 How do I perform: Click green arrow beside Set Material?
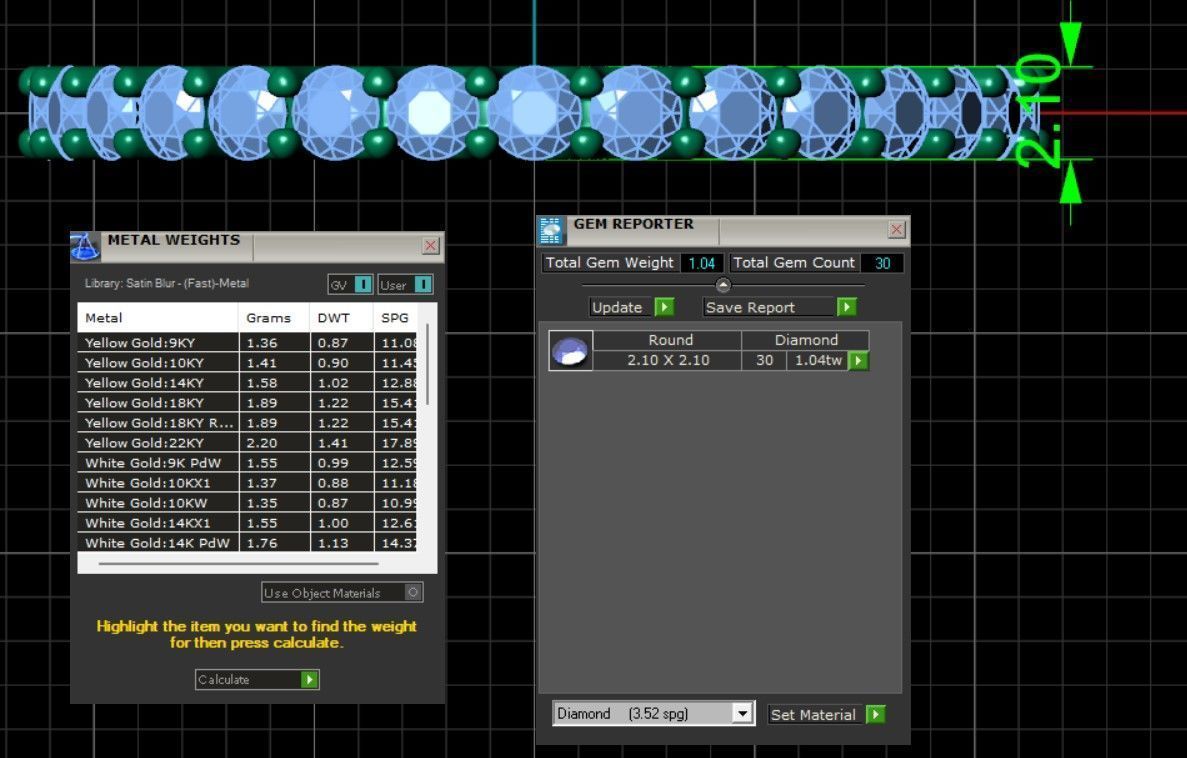click(x=876, y=714)
